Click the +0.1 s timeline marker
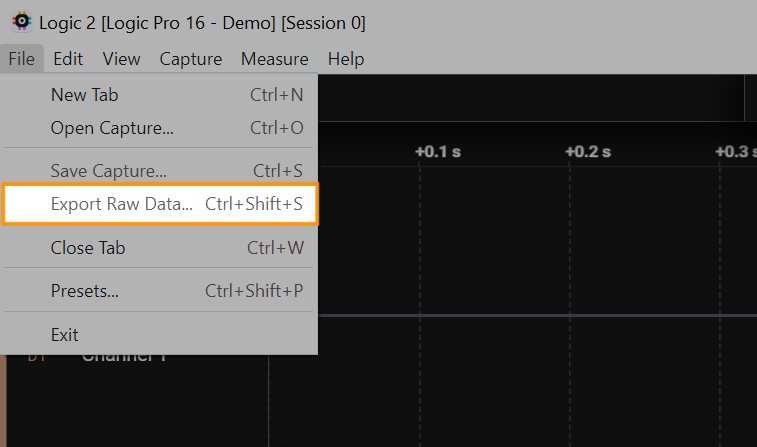Screen dimensions: 757x447 click(437, 152)
